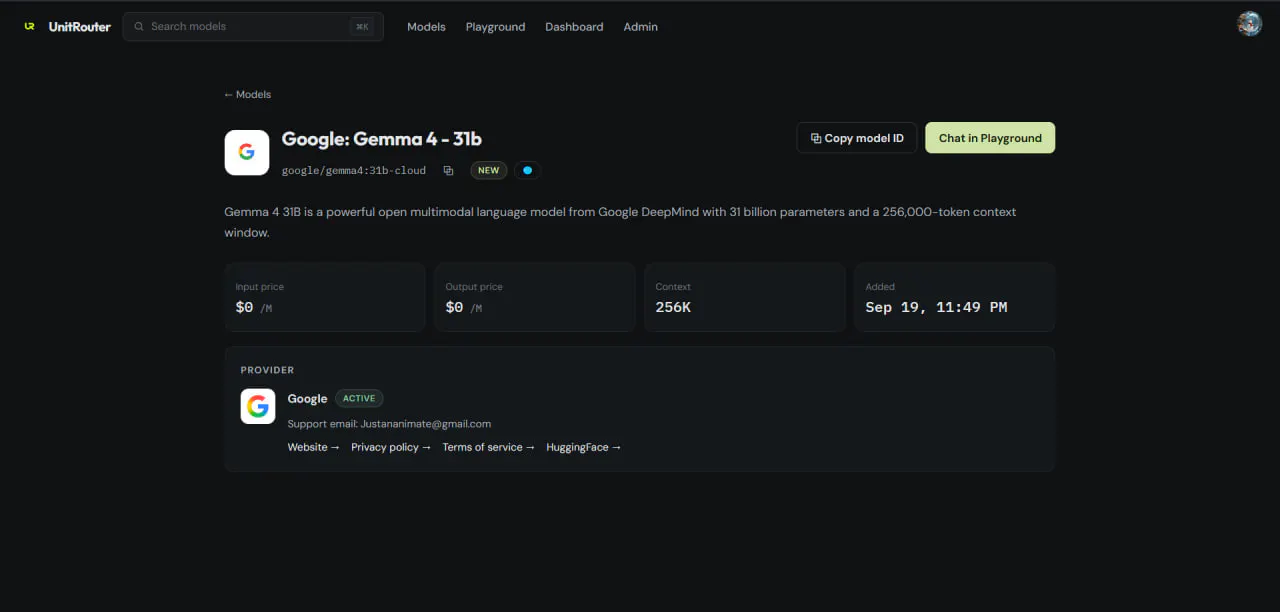The image size is (1280, 612).
Task: Go back via the ← Models link
Action: point(248,94)
